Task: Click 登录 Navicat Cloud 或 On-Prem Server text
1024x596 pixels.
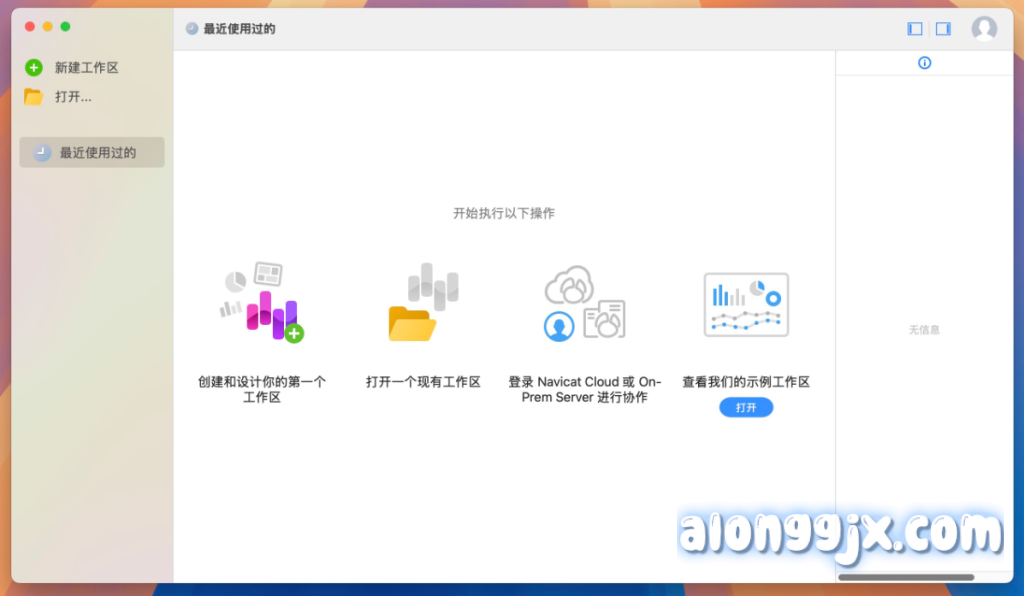Action: (x=584, y=389)
